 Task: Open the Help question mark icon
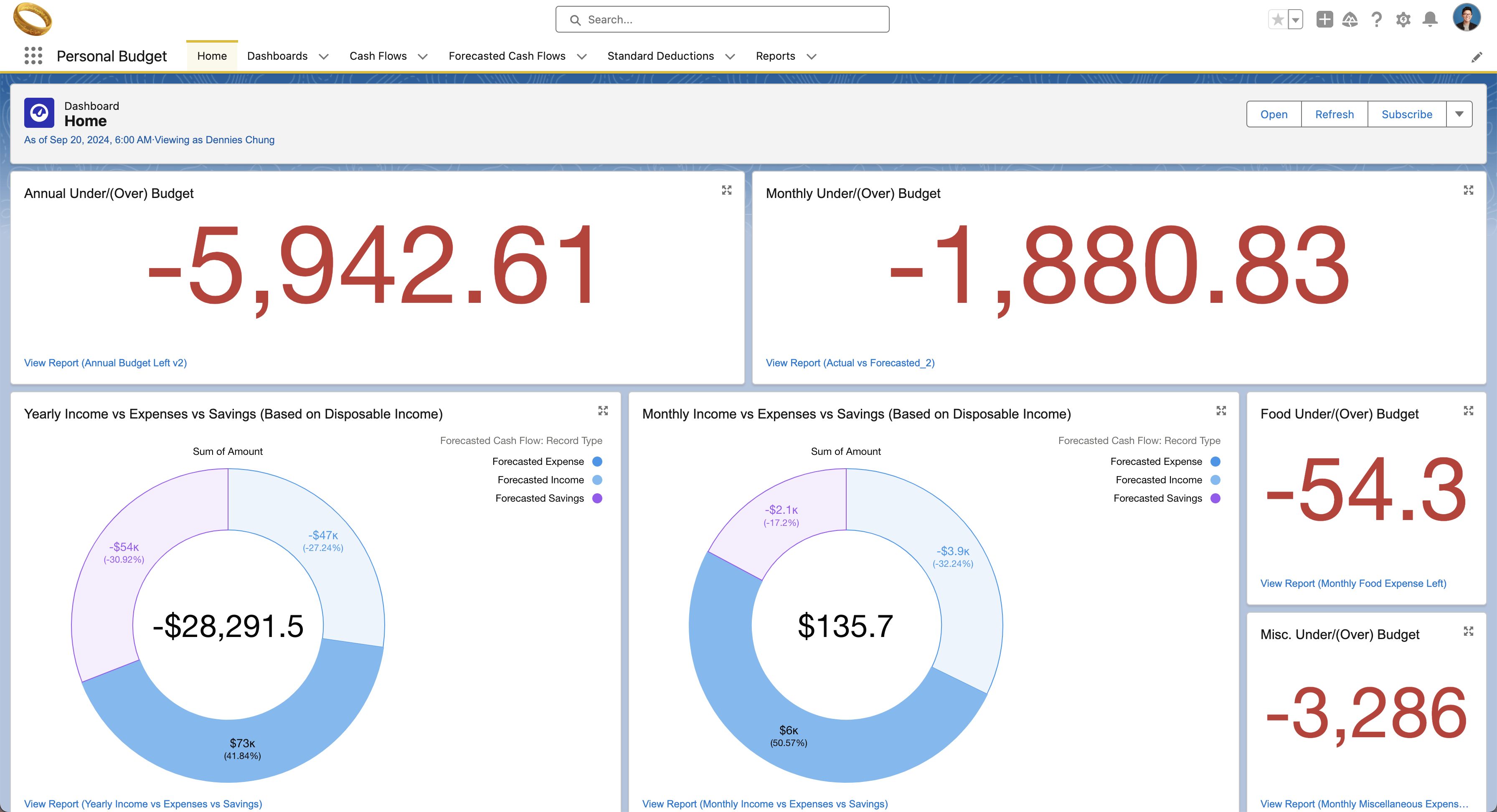[x=1376, y=20]
